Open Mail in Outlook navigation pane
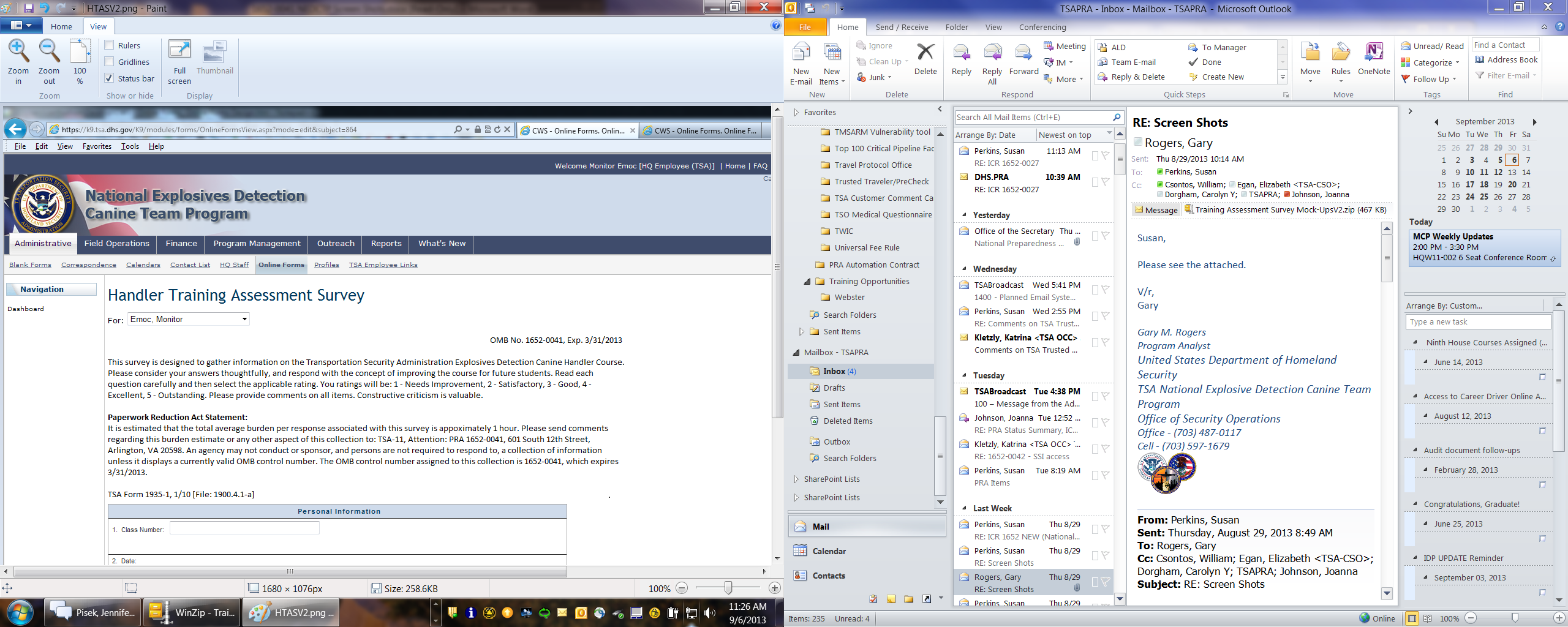 [867, 527]
